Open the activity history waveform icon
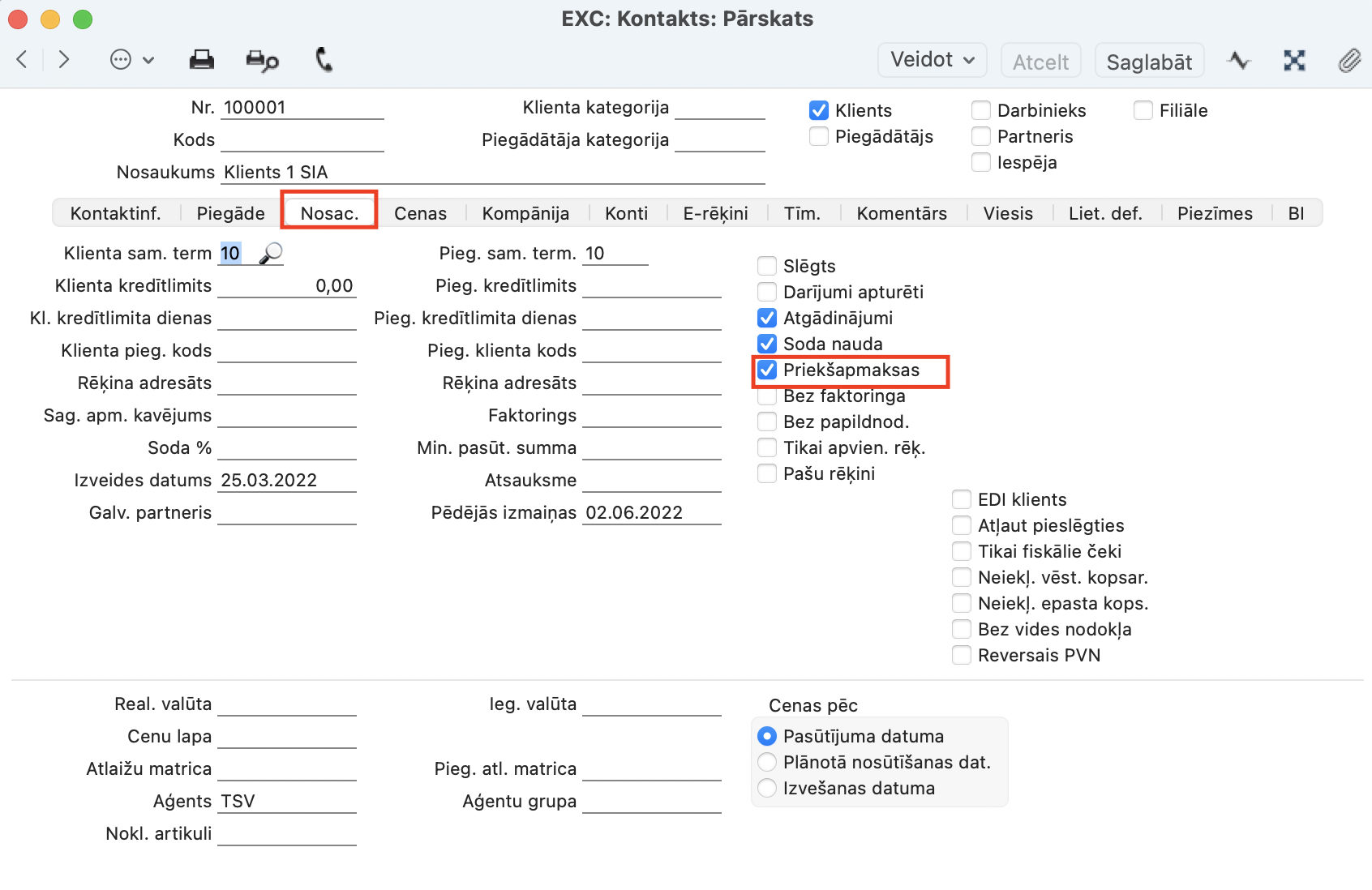Viewport: 1372px width, 890px height. click(x=1238, y=61)
